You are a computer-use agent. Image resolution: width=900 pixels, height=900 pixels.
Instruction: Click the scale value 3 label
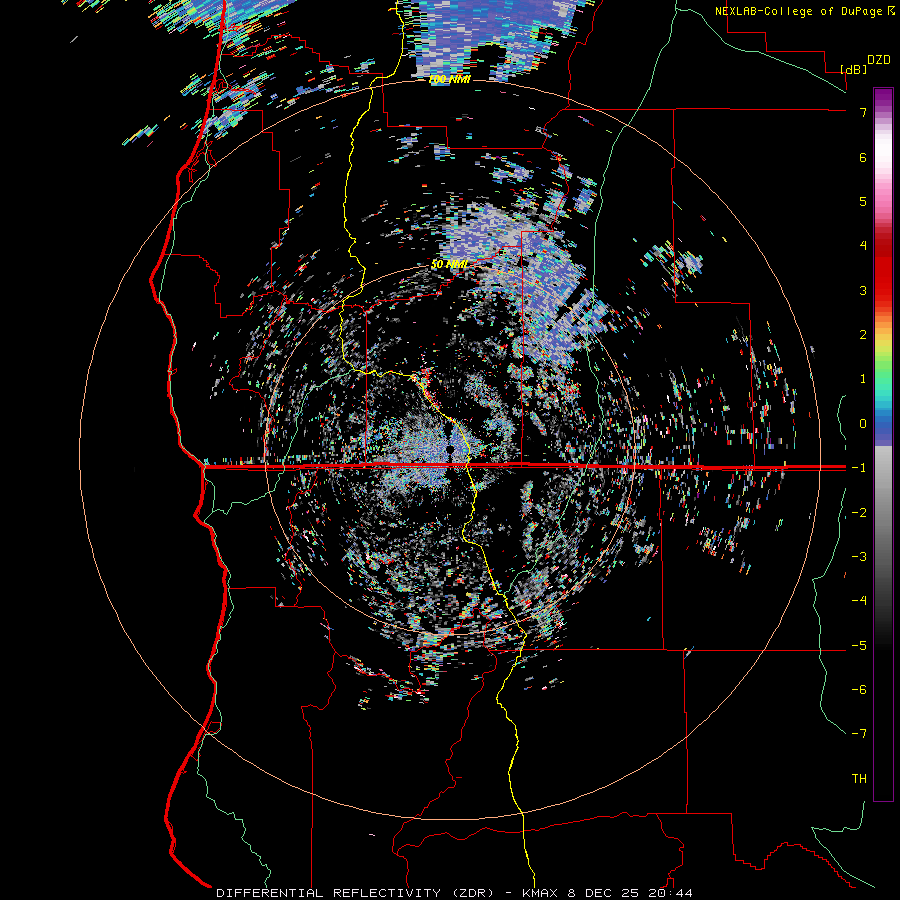863,290
